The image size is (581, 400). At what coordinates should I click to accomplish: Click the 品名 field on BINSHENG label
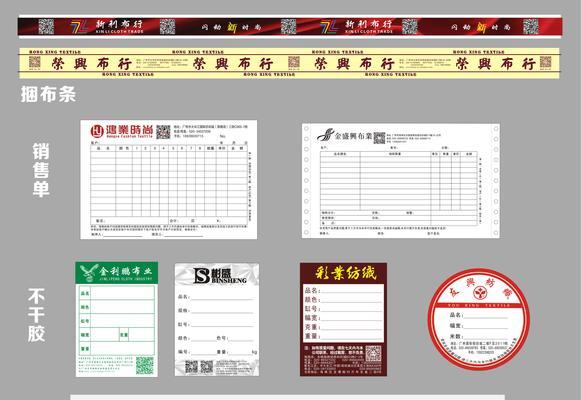coord(216,297)
